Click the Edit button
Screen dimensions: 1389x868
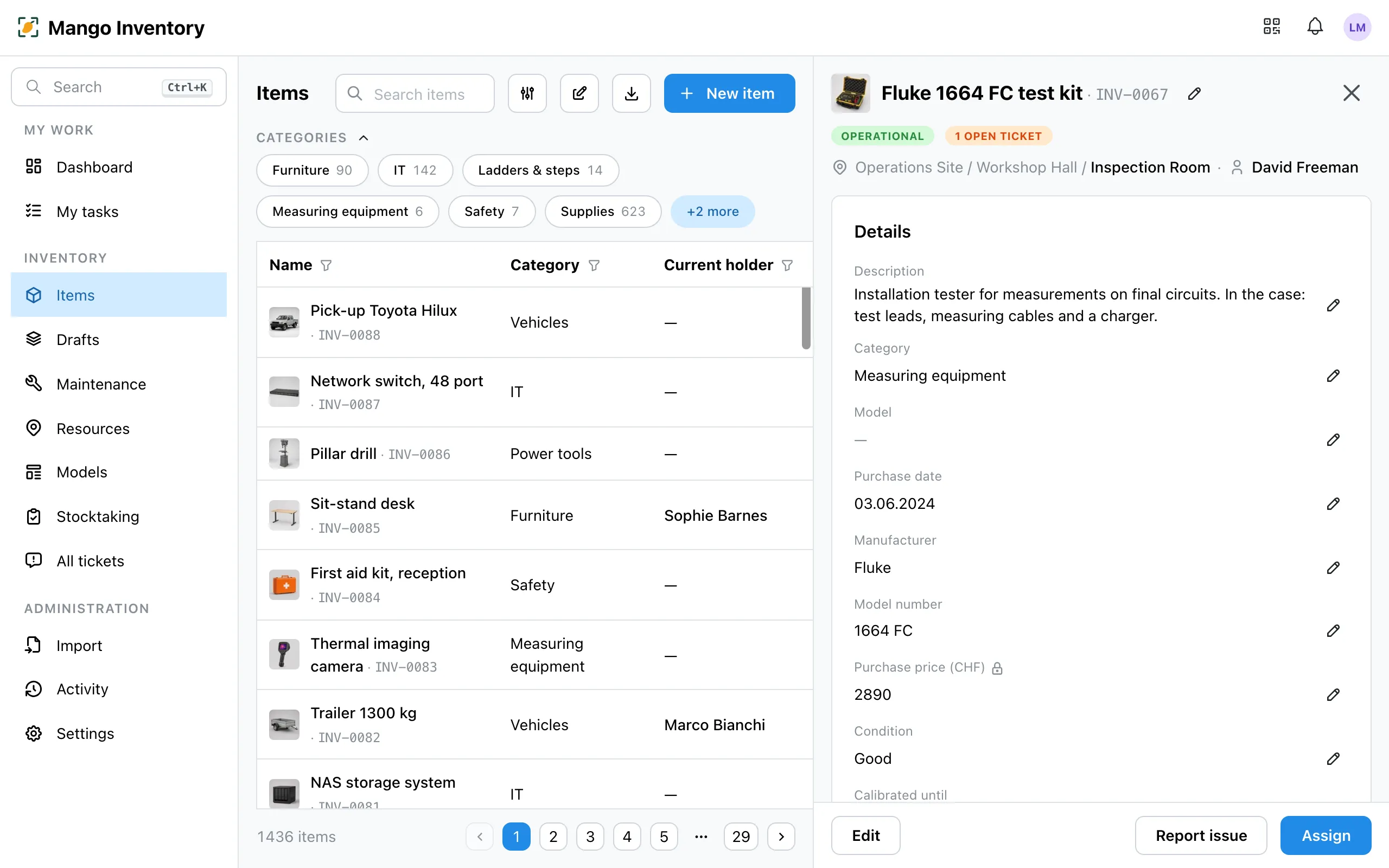865,835
